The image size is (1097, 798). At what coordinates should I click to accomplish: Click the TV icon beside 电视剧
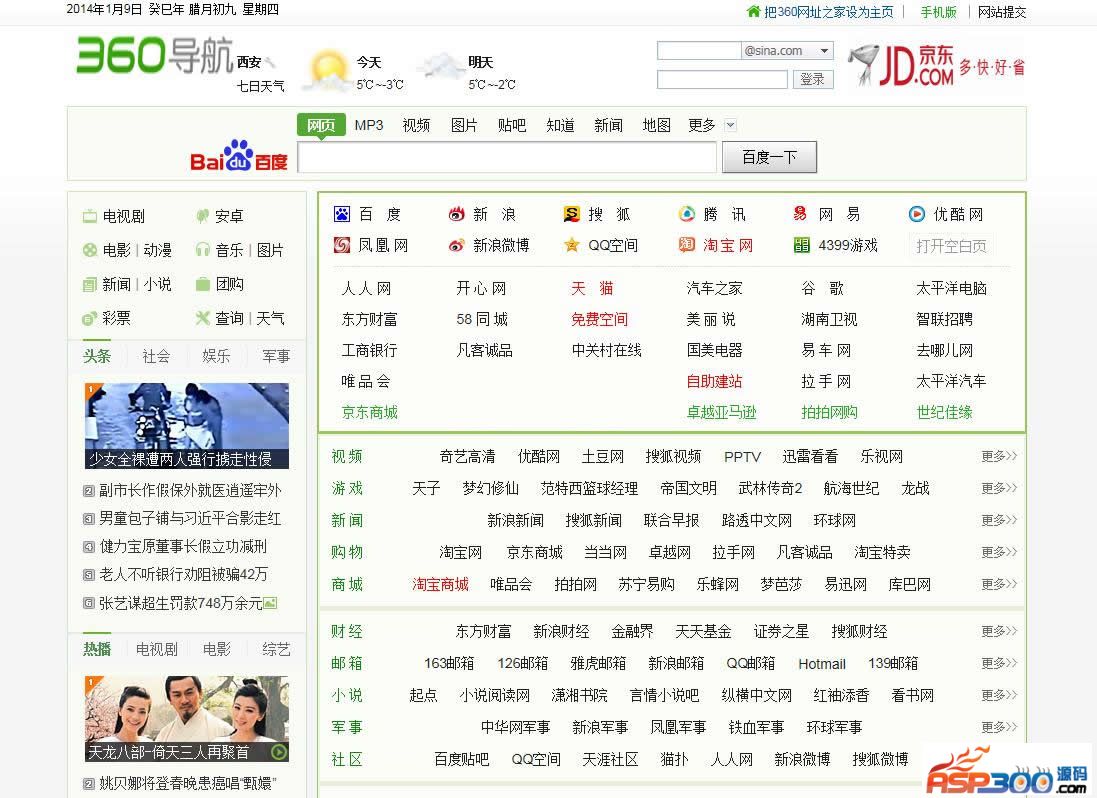(x=90, y=216)
